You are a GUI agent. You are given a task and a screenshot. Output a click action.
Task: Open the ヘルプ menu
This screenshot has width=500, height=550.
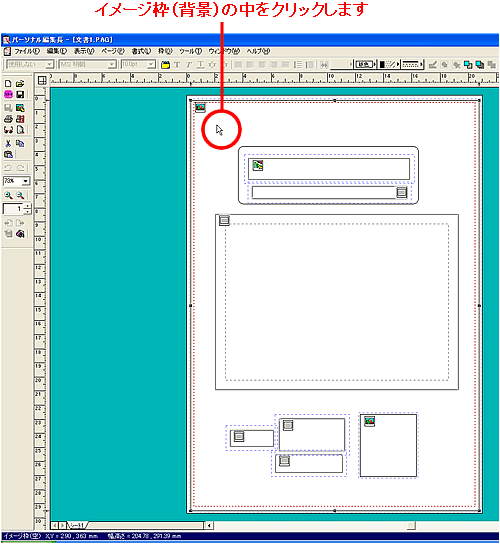[x=258, y=51]
